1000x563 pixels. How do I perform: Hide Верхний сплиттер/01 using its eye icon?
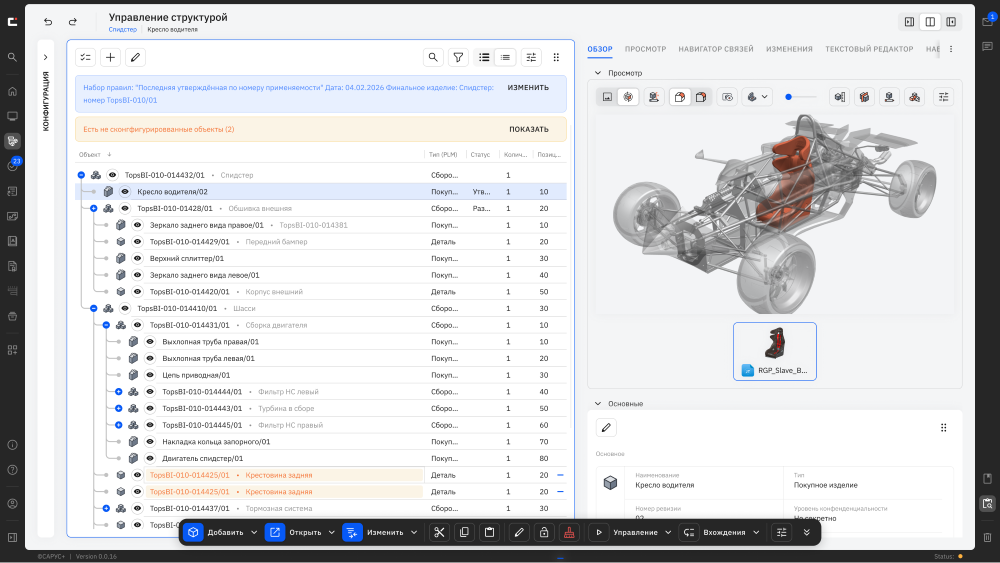[x=137, y=258]
